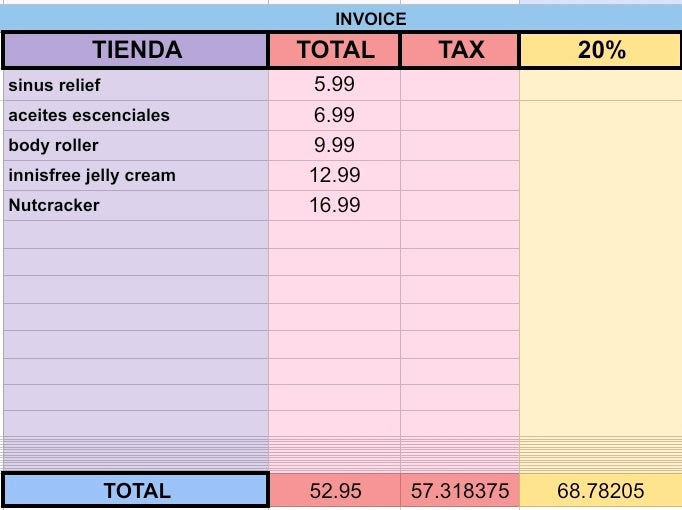Select the aceites escenciales cell
Screen dimensions: 682x510
(x=136, y=115)
